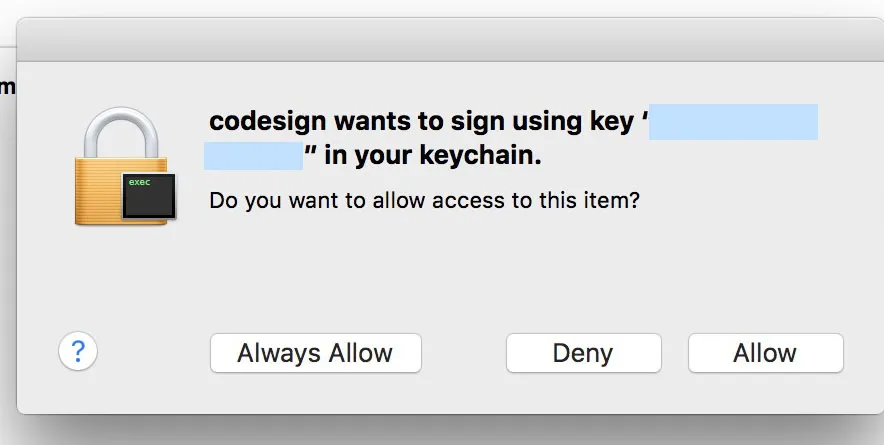
Task: Click the exec terminal badge on padlock
Action: (148, 197)
